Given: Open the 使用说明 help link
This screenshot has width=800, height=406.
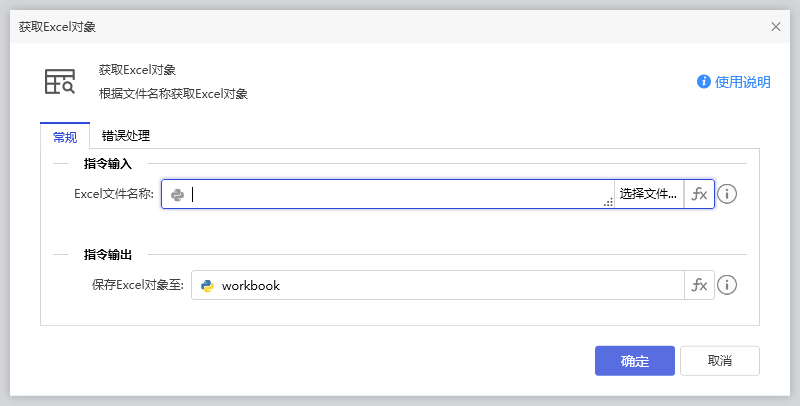Looking at the screenshot, I should point(743,82).
